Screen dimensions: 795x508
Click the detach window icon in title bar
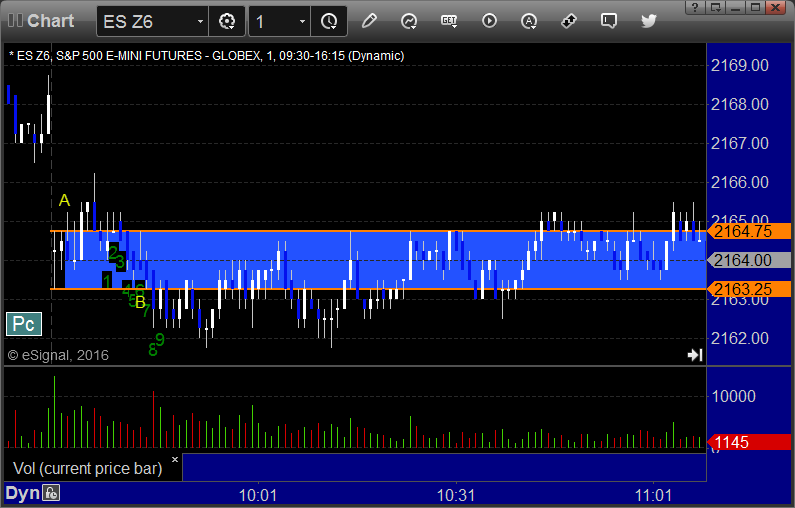pyautogui.click(x=715, y=7)
